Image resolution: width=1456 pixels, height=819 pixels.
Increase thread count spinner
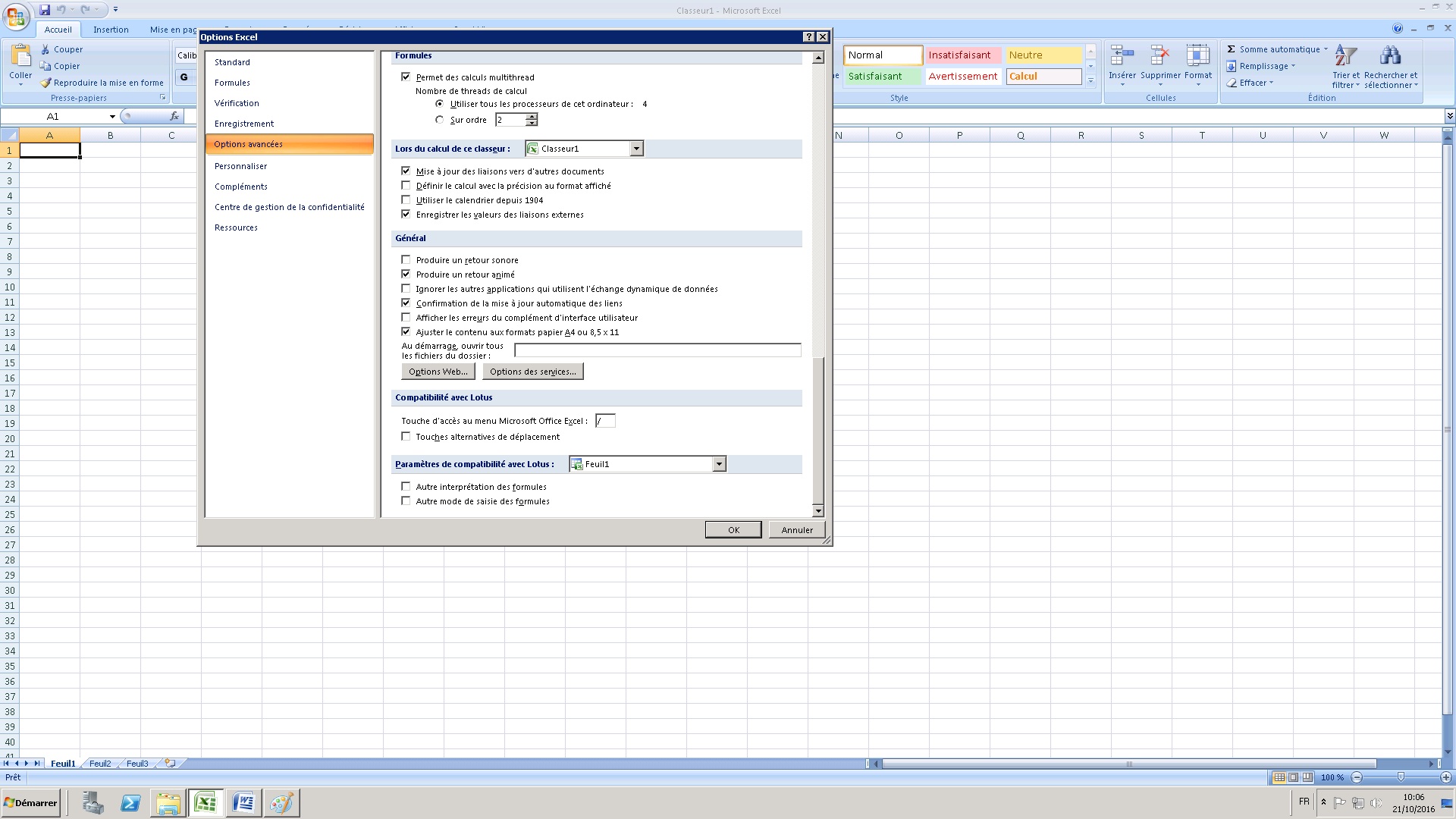532,116
